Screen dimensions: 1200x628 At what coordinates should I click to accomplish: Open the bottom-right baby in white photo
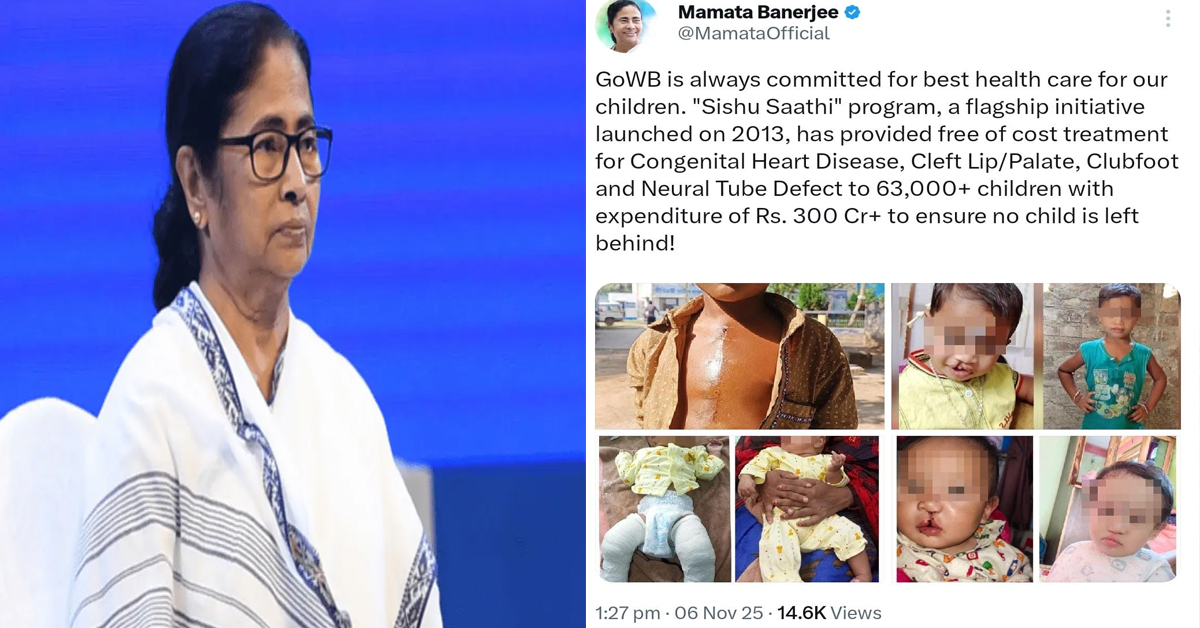1107,509
